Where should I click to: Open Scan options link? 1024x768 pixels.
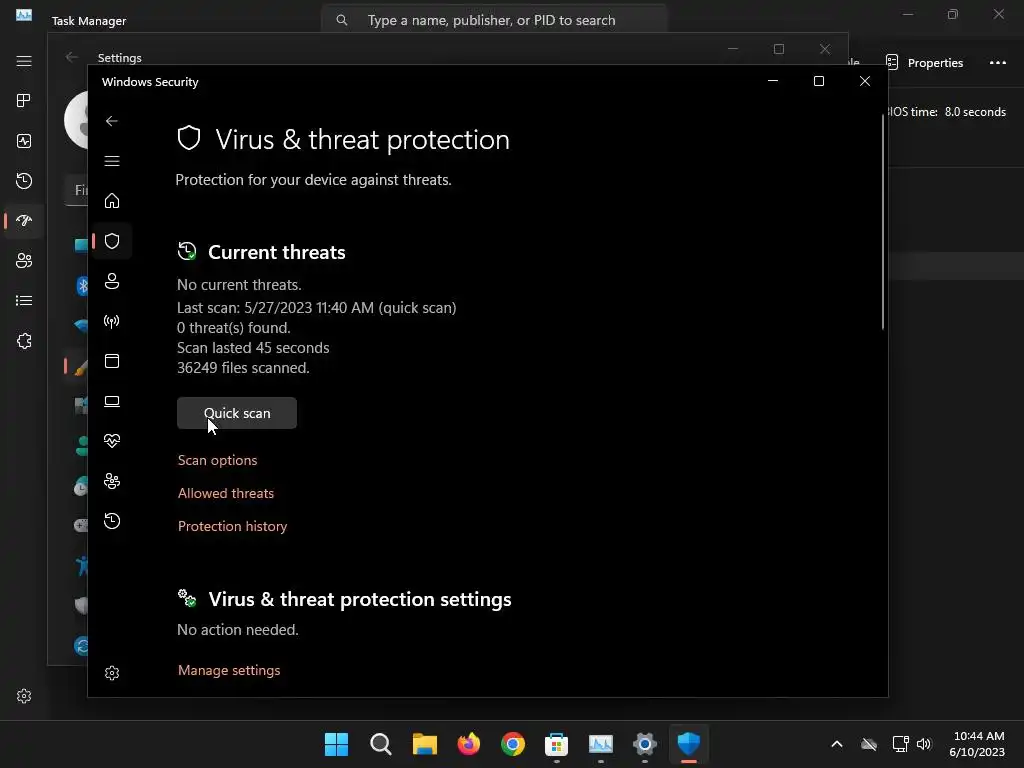[x=217, y=460]
